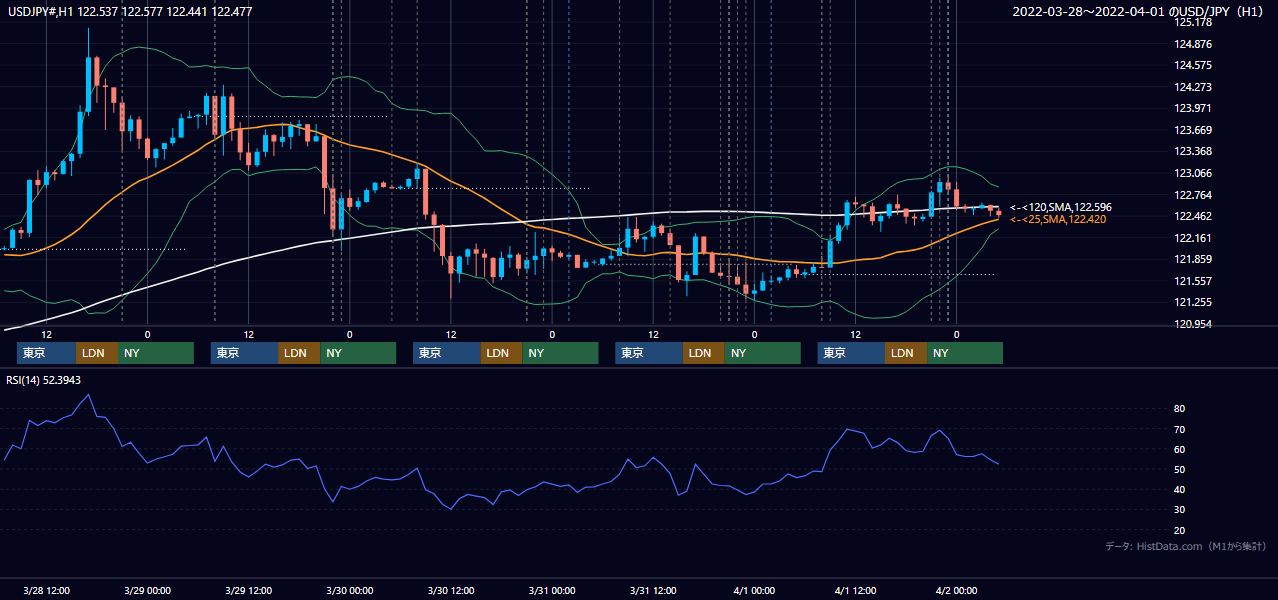This screenshot has width=1278, height=600.
Task: Select the 123.368 price axis value
Action: [x=1192, y=152]
